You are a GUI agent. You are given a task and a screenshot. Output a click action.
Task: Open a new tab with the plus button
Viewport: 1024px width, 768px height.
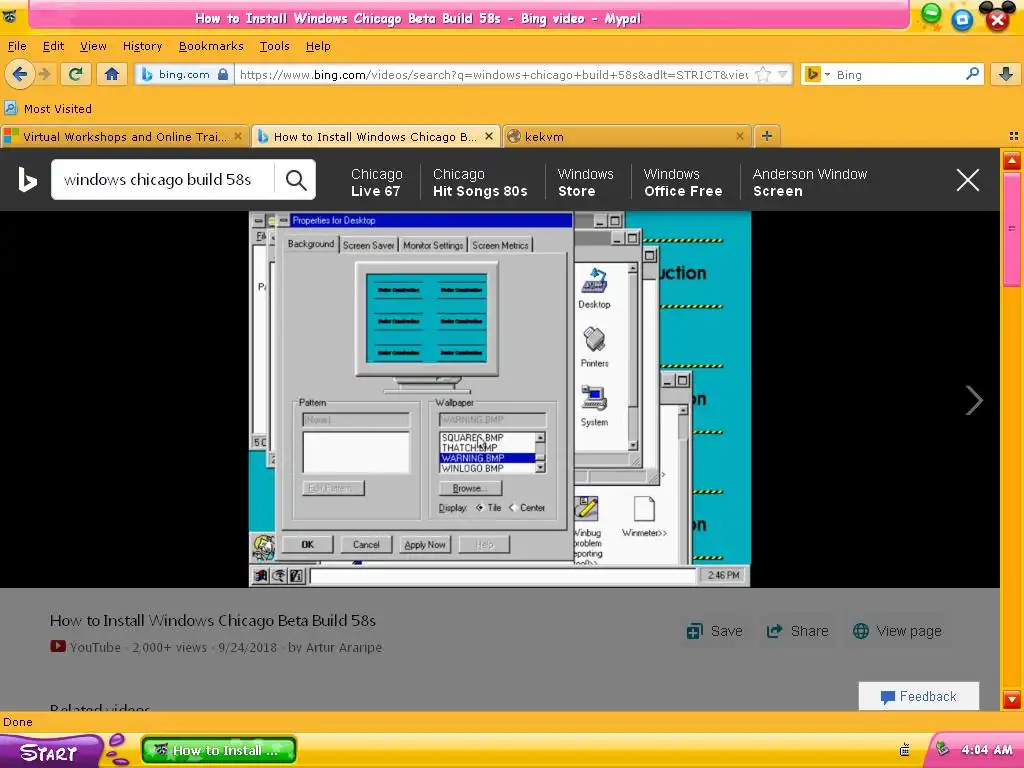[x=767, y=136]
